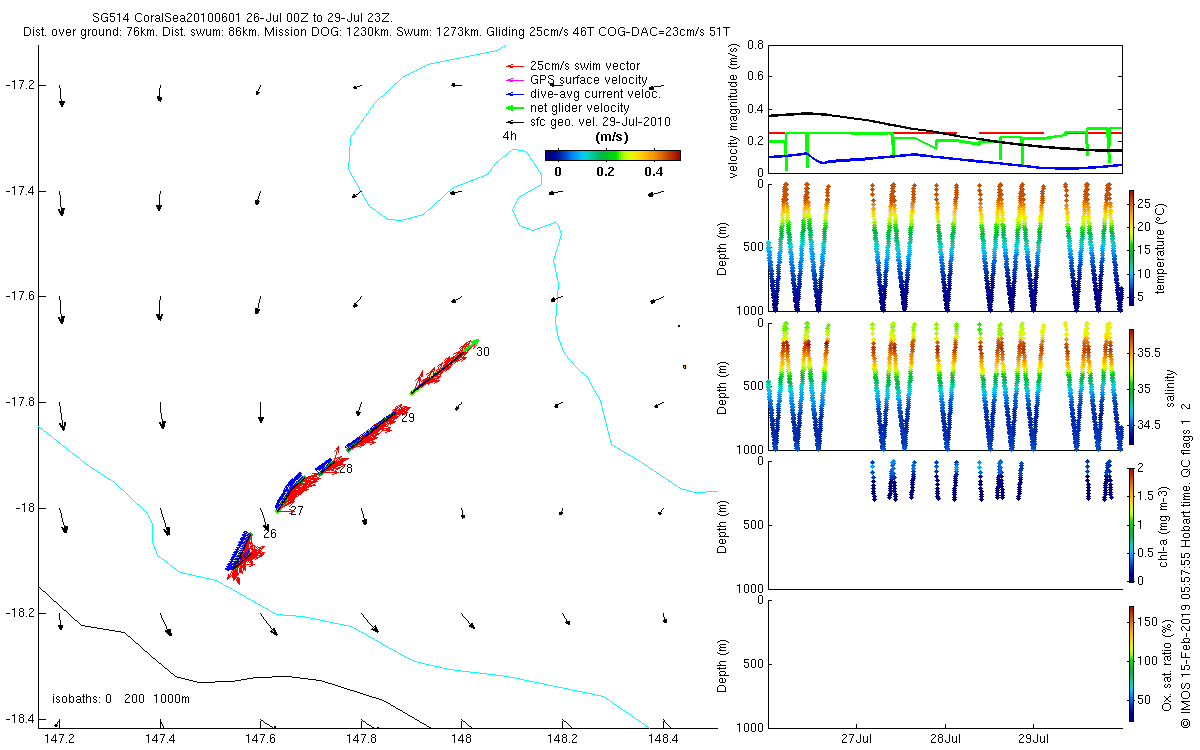Click the blue dive-avg current legend arrow

coord(514,94)
